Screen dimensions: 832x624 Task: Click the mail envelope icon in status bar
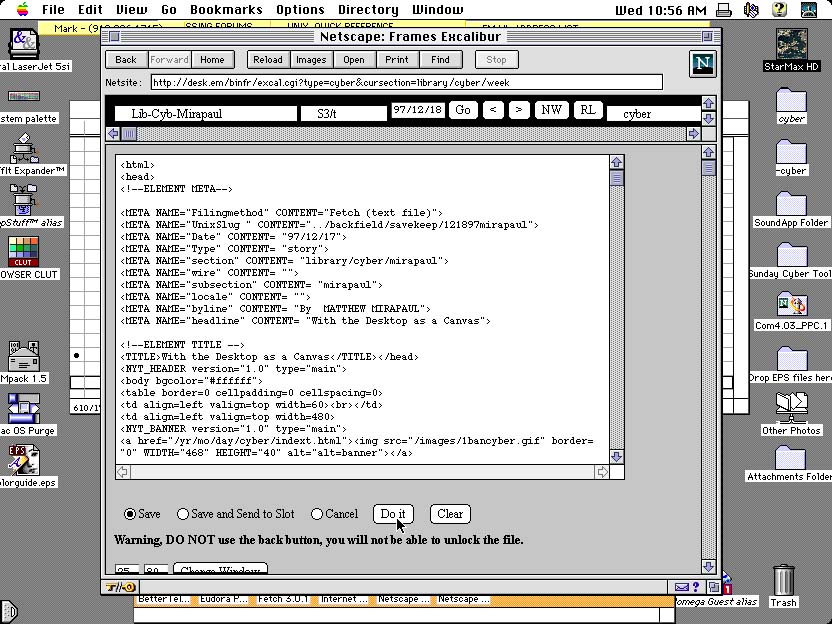(682, 587)
